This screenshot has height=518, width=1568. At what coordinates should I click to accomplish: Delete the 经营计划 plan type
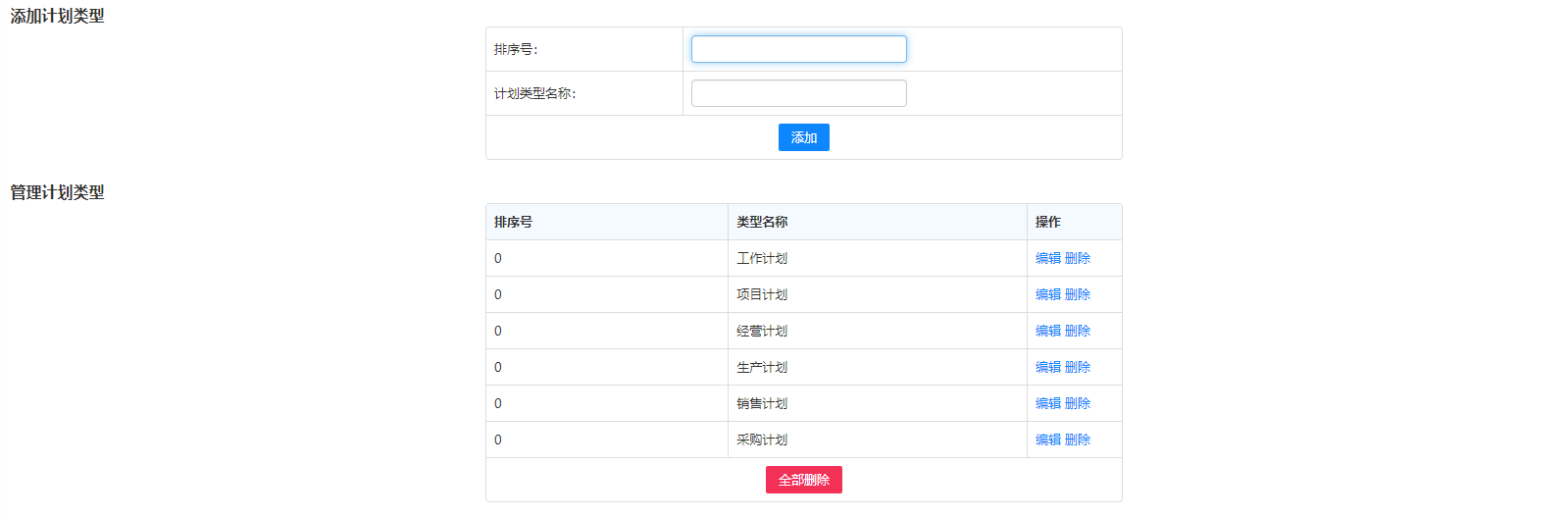[x=1077, y=331]
